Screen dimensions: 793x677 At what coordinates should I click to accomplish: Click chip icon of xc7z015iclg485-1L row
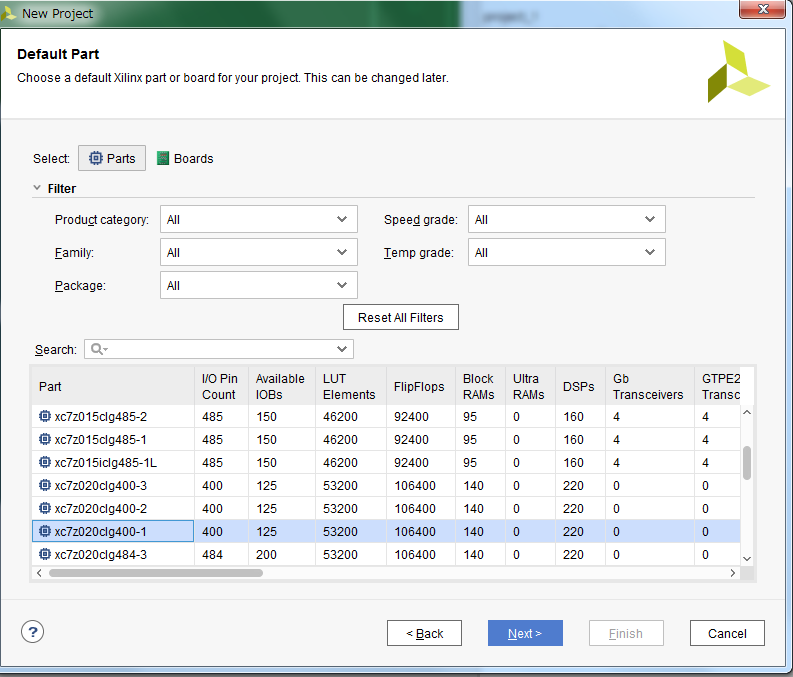(45, 462)
